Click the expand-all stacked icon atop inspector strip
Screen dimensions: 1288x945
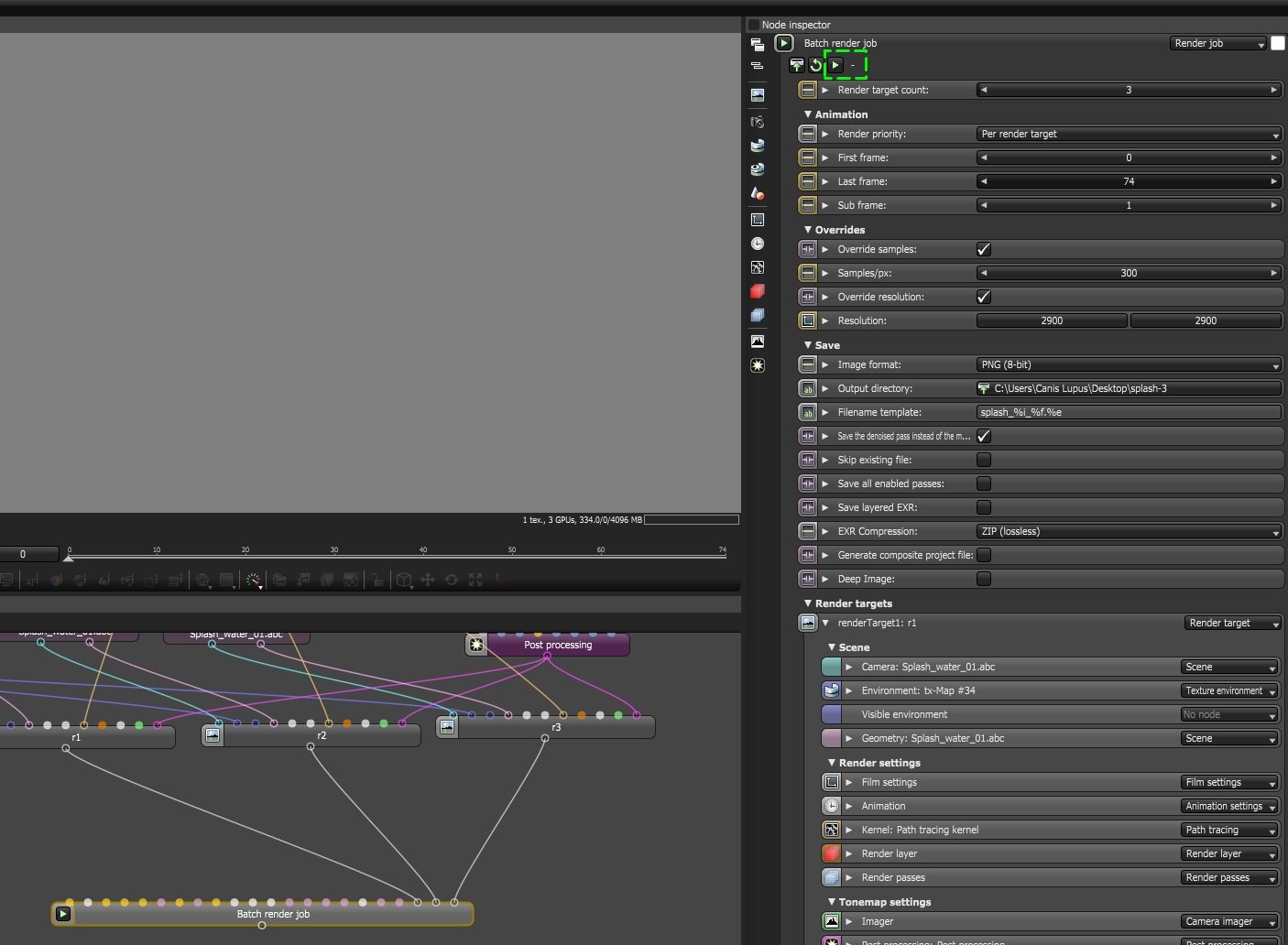tap(757, 44)
